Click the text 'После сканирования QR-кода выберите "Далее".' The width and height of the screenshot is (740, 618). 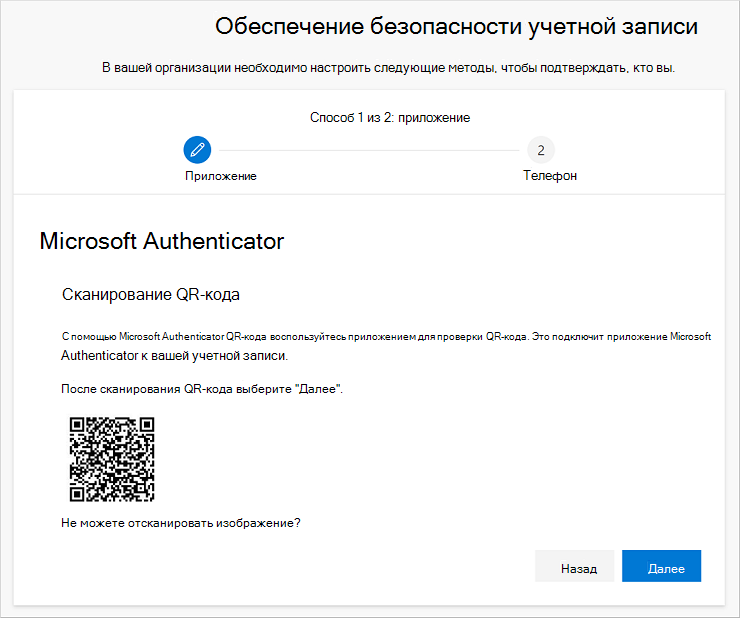click(x=202, y=389)
